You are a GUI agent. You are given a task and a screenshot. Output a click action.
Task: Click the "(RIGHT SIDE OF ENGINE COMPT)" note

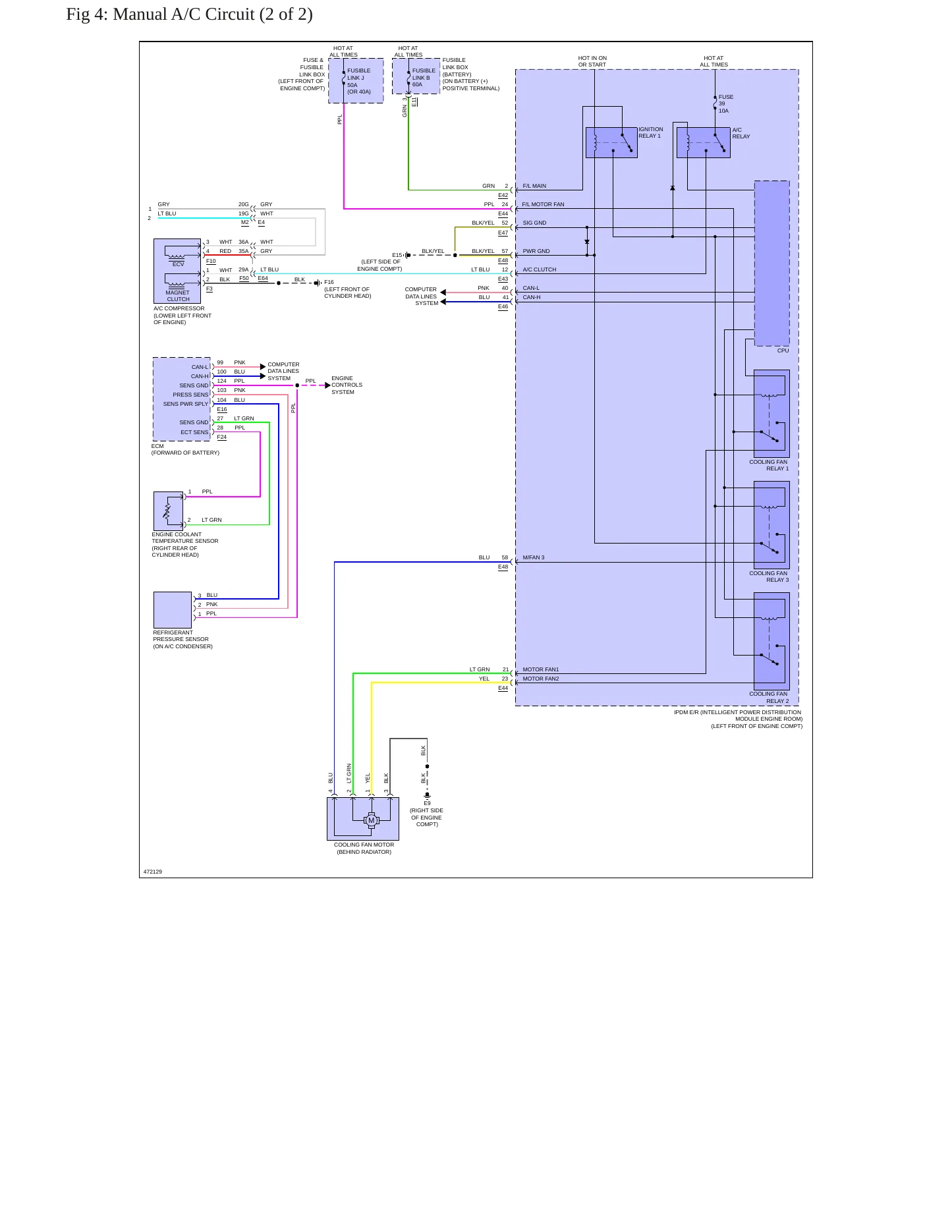[x=427, y=818]
